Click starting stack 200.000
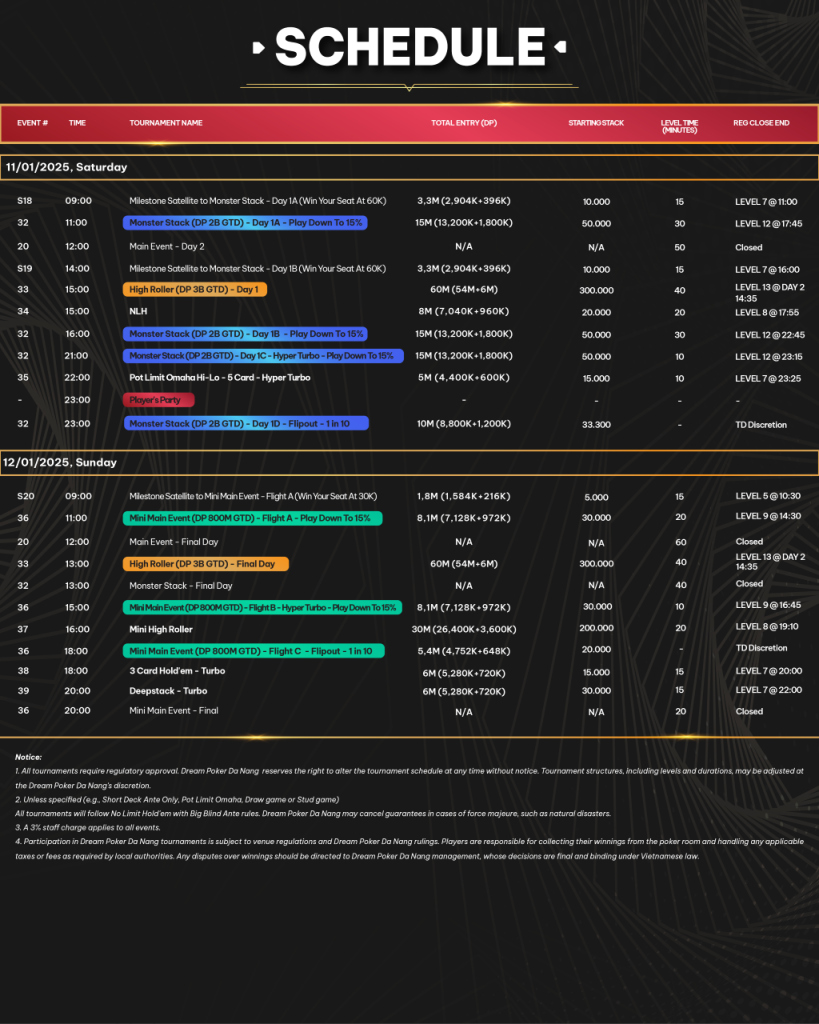The width and height of the screenshot is (819, 1024). click(596, 628)
